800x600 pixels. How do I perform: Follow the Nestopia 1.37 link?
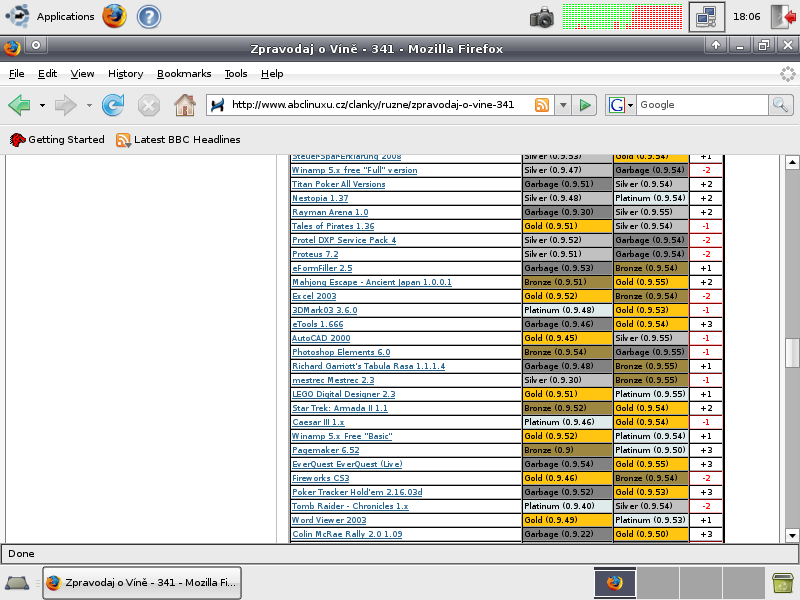click(320, 198)
